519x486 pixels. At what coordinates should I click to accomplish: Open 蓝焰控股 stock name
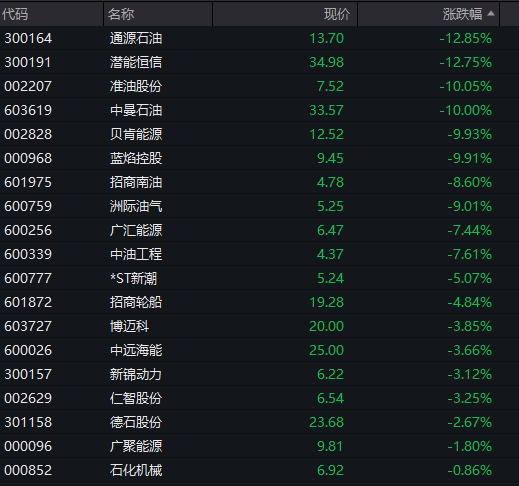[x=136, y=158]
